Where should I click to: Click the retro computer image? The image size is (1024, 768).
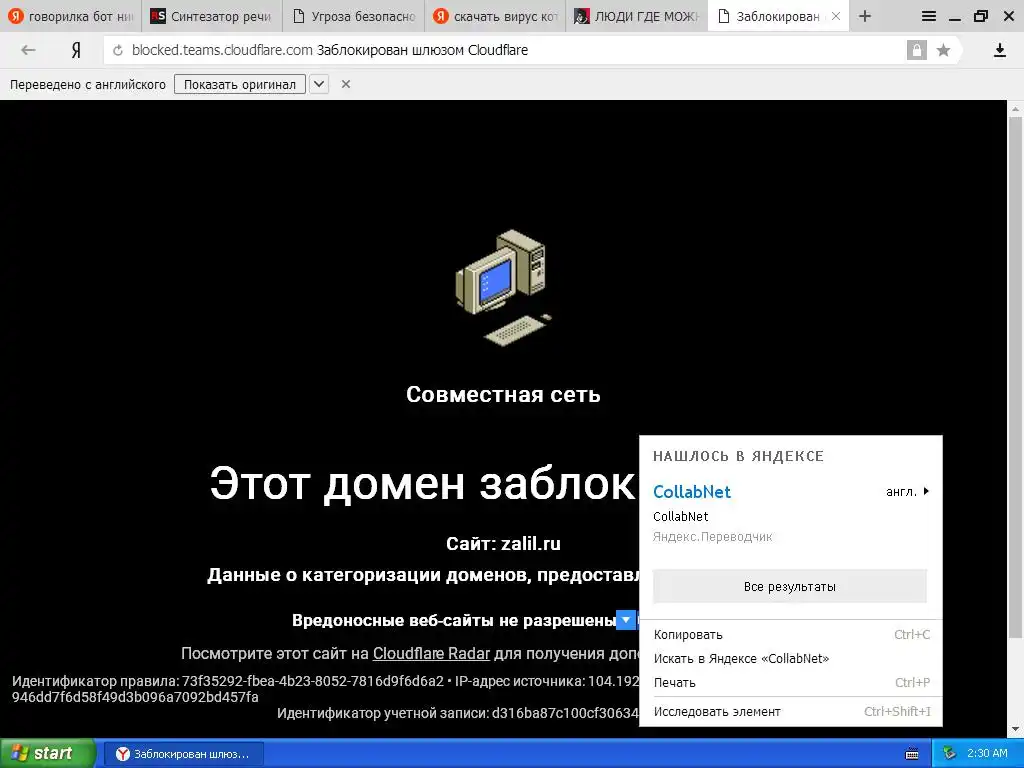click(x=503, y=287)
